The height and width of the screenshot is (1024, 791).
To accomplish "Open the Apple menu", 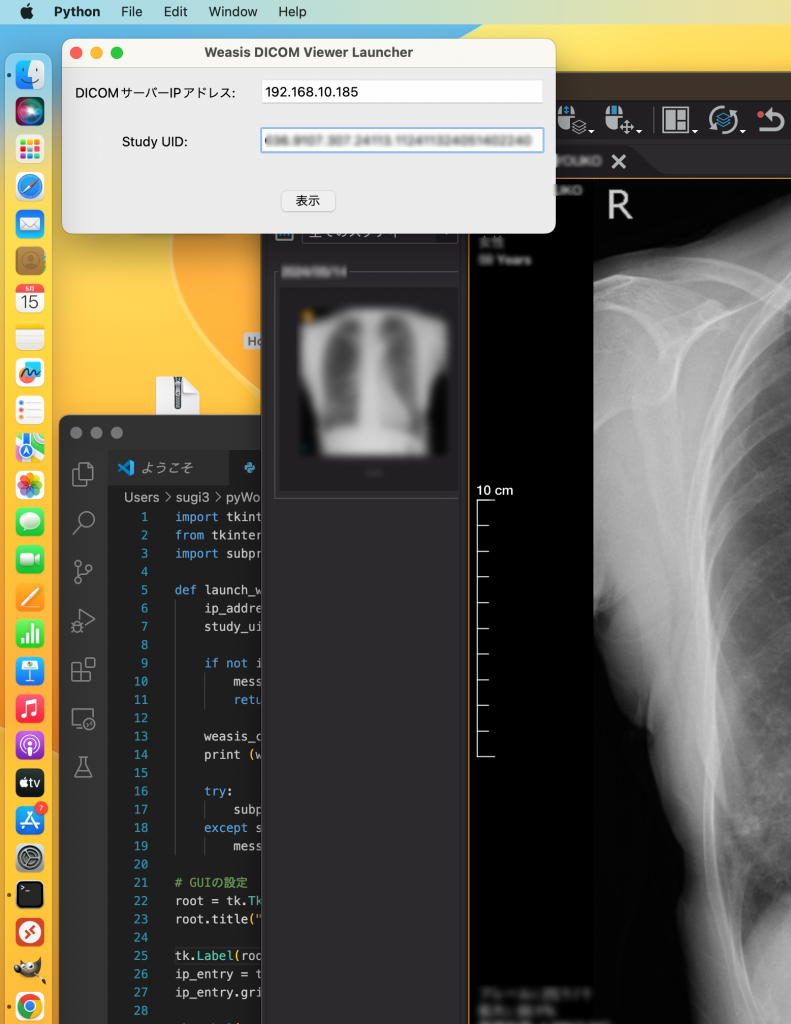I will [27, 12].
